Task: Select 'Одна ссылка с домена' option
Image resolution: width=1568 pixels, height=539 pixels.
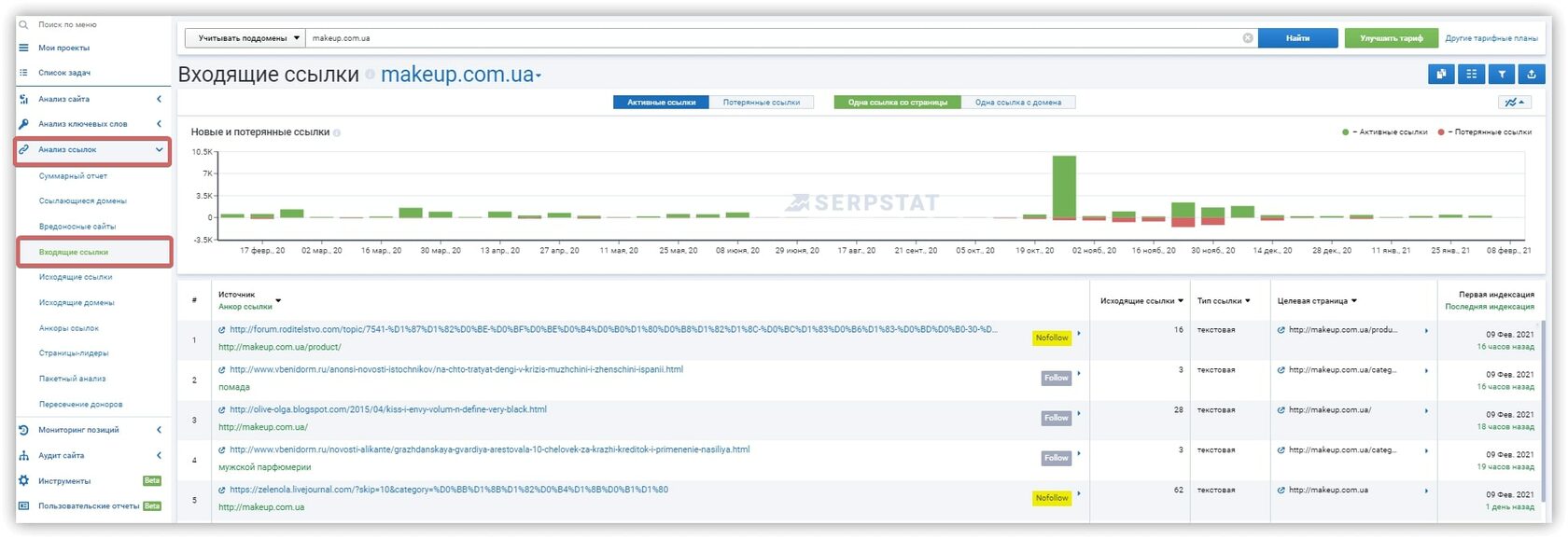Action: pos(1018,103)
